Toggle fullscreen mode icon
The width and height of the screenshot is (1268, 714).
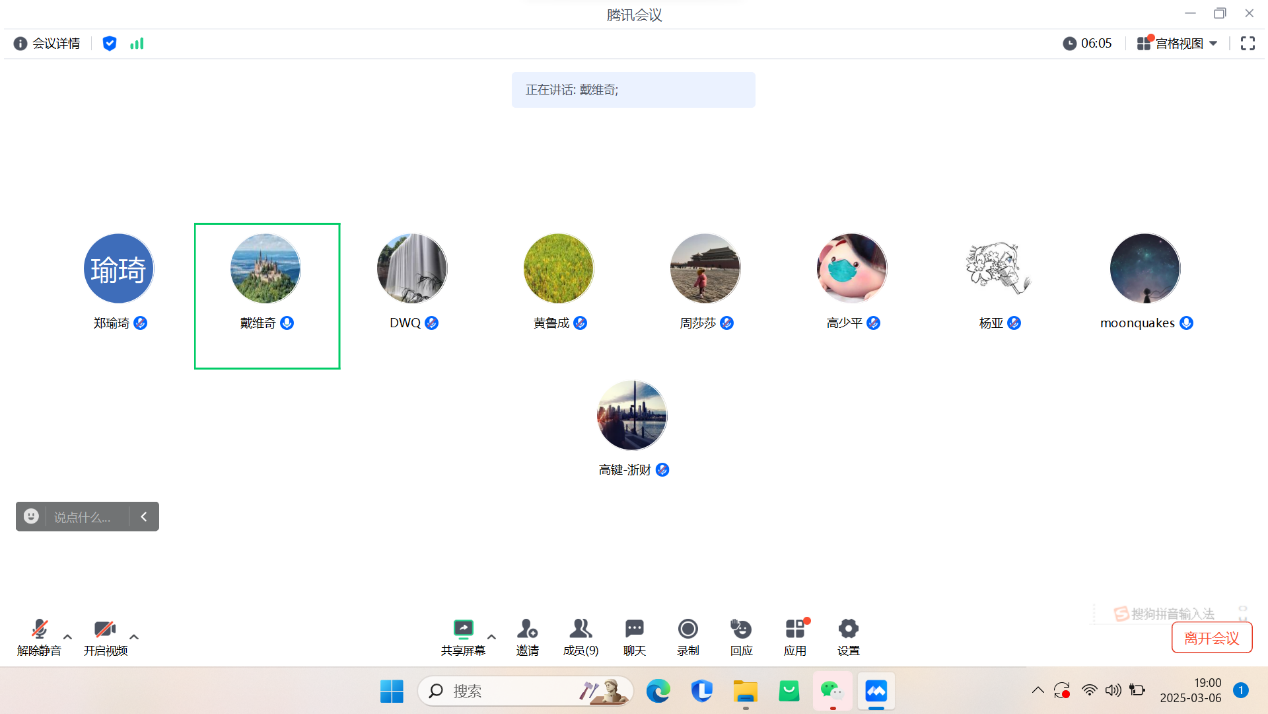click(x=1247, y=44)
